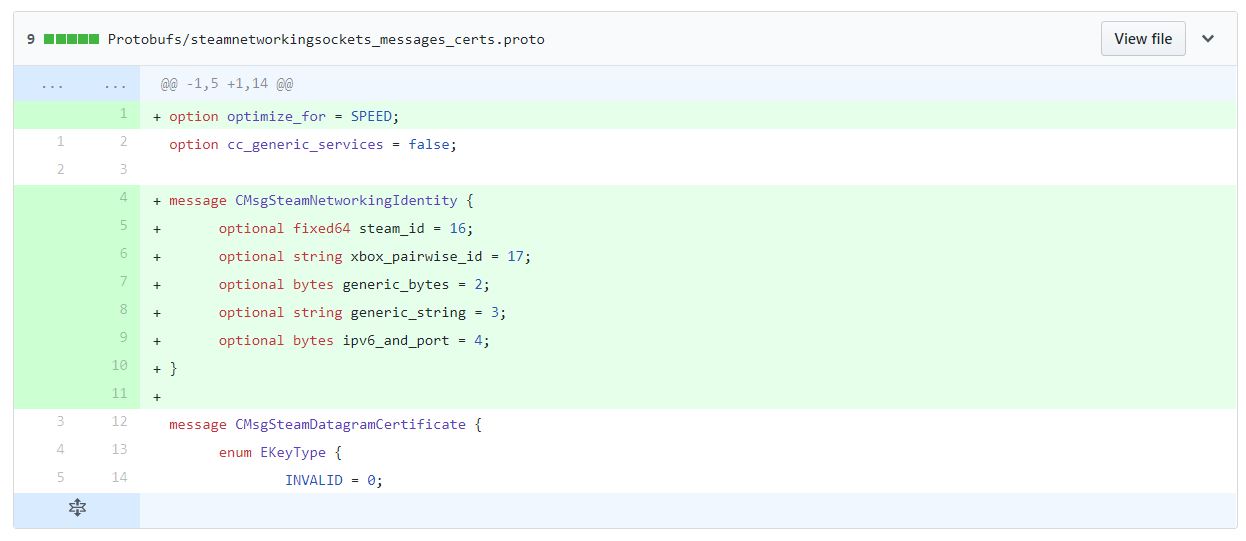Screen dimensions: 1246x541
Task: Click the changed lines count 9
Action: [x=31, y=40]
